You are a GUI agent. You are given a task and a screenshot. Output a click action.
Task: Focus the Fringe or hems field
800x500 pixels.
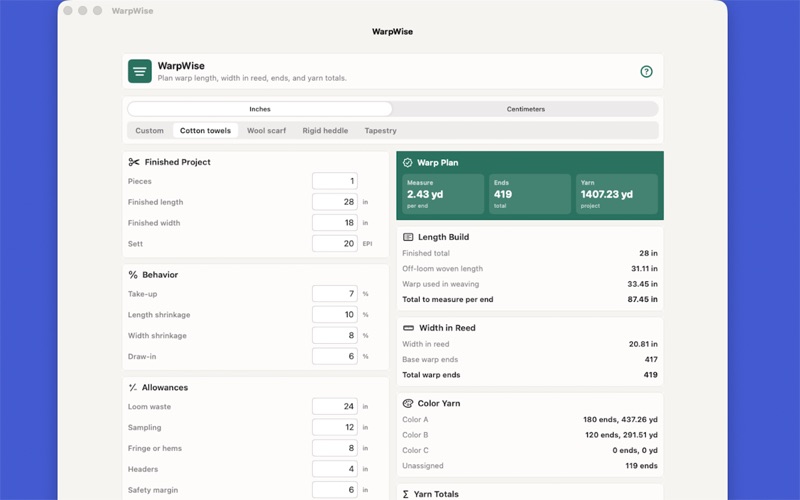pos(335,448)
